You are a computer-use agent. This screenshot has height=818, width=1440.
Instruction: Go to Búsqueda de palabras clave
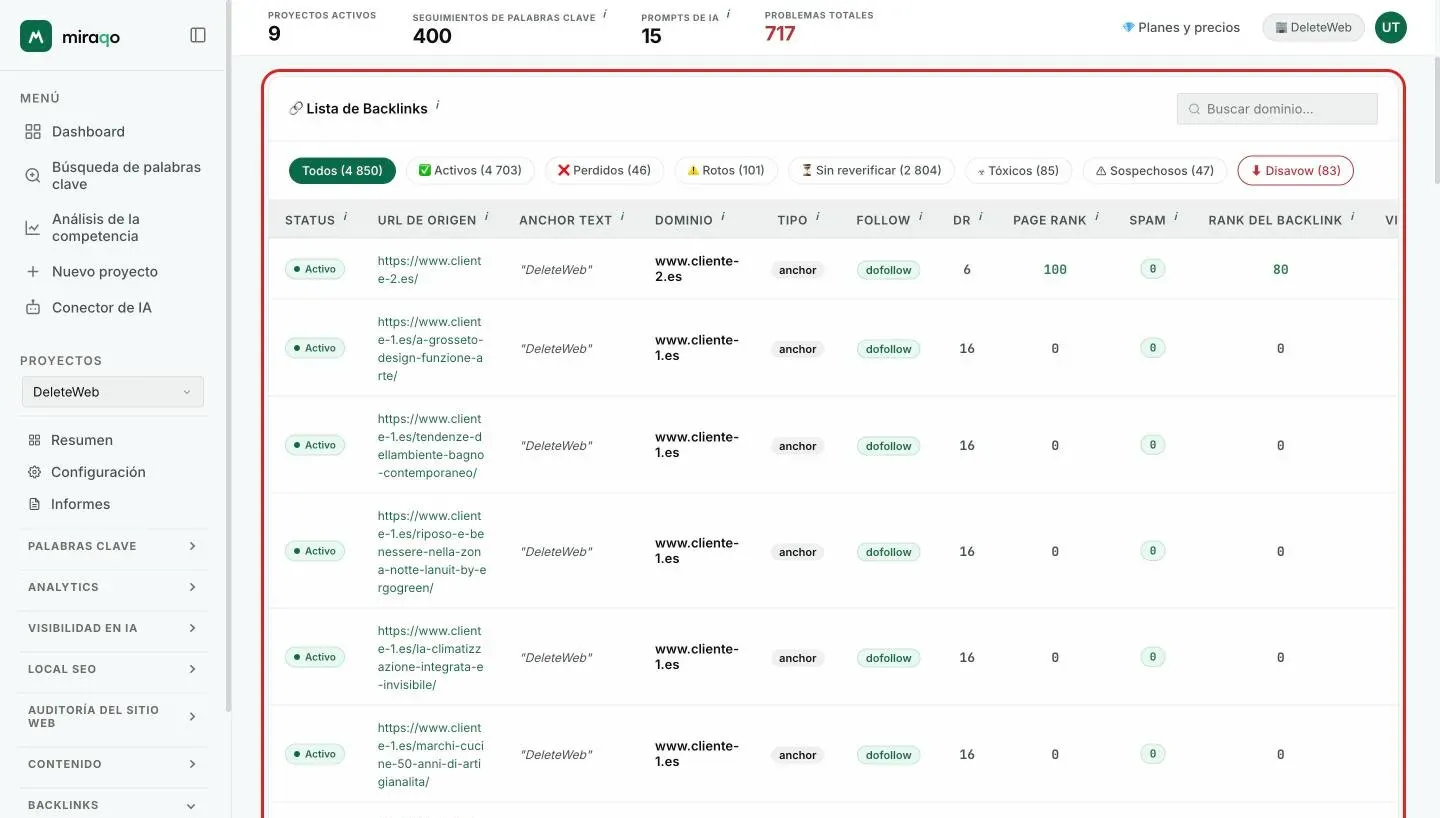tap(114, 176)
